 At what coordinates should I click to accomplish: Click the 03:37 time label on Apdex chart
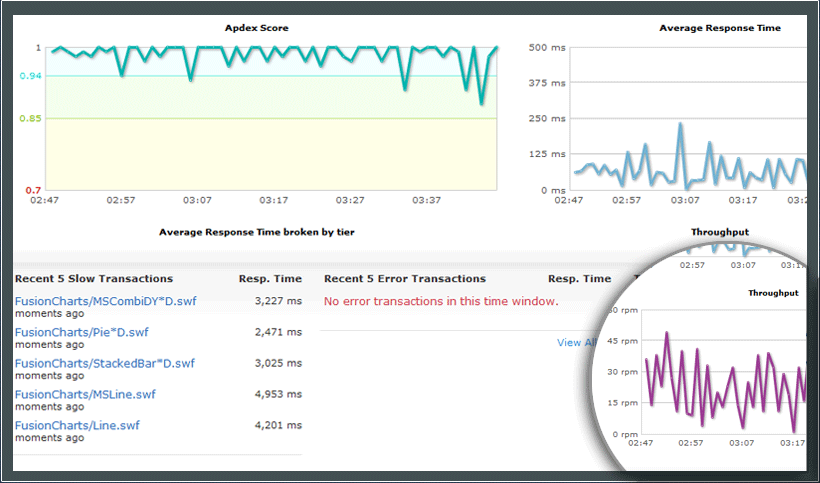(x=426, y=200)
